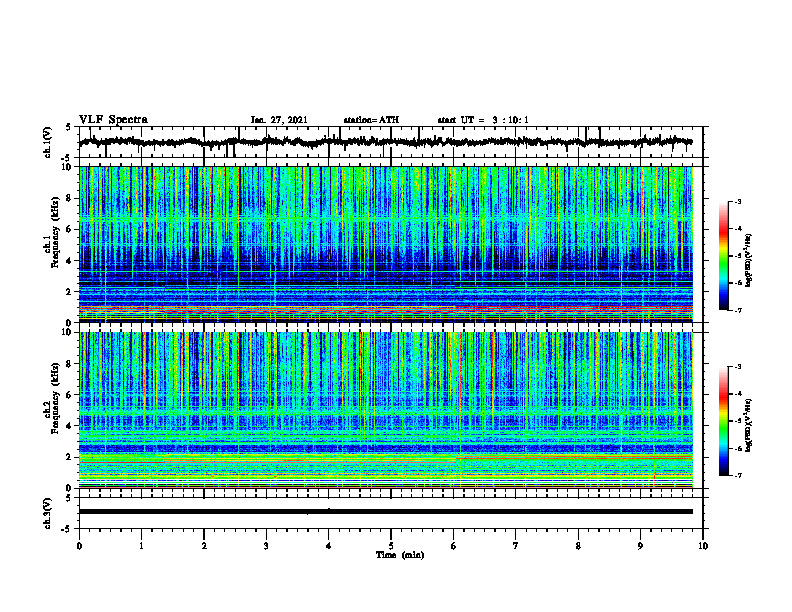Click time axis tick label '7'

coord(516,546)
